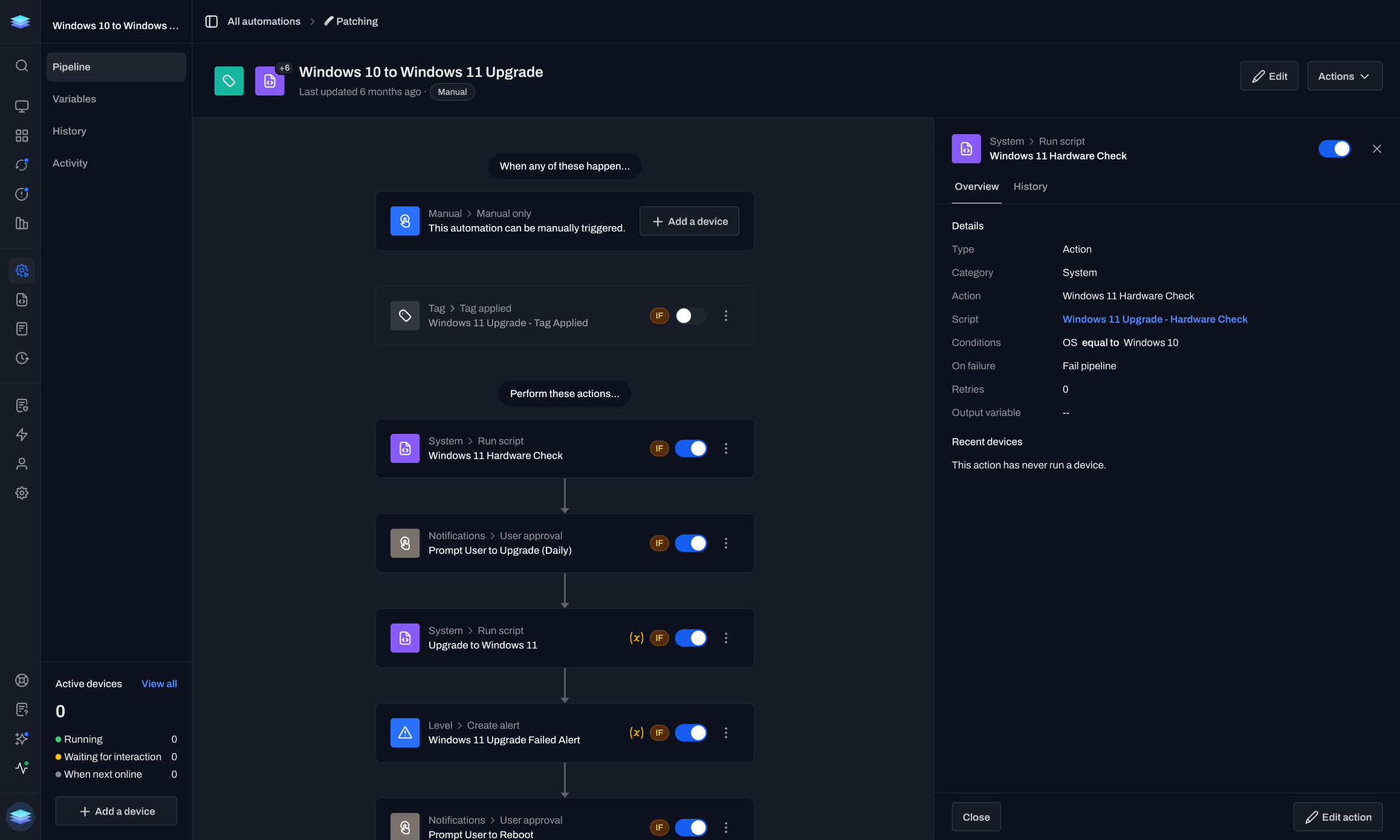Toggle the sidebar panel icon beside All automations

tap(211, 21)
